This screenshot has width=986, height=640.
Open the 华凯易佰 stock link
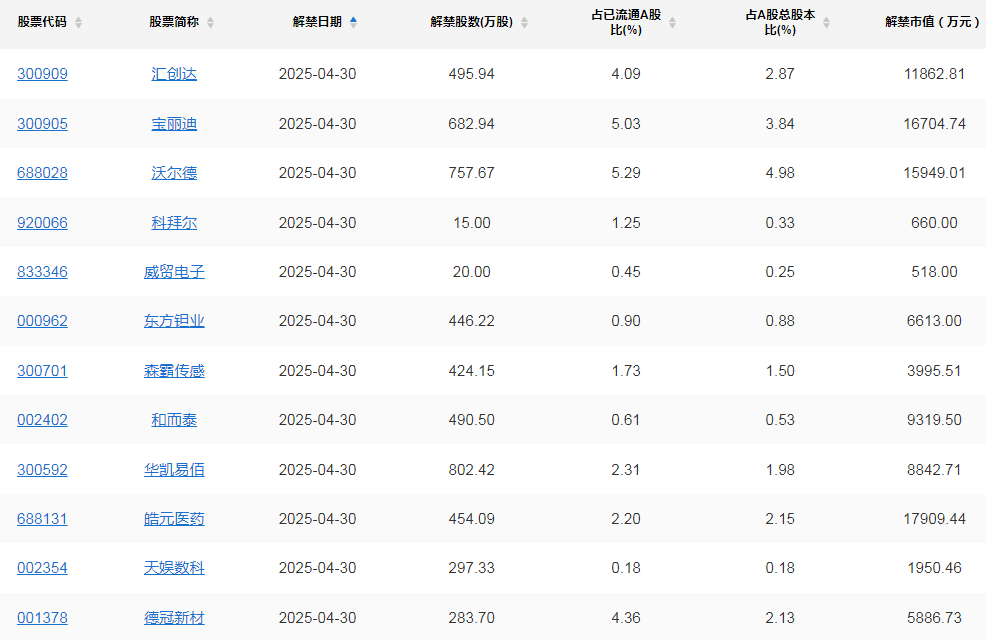click(x=174, y=470)
